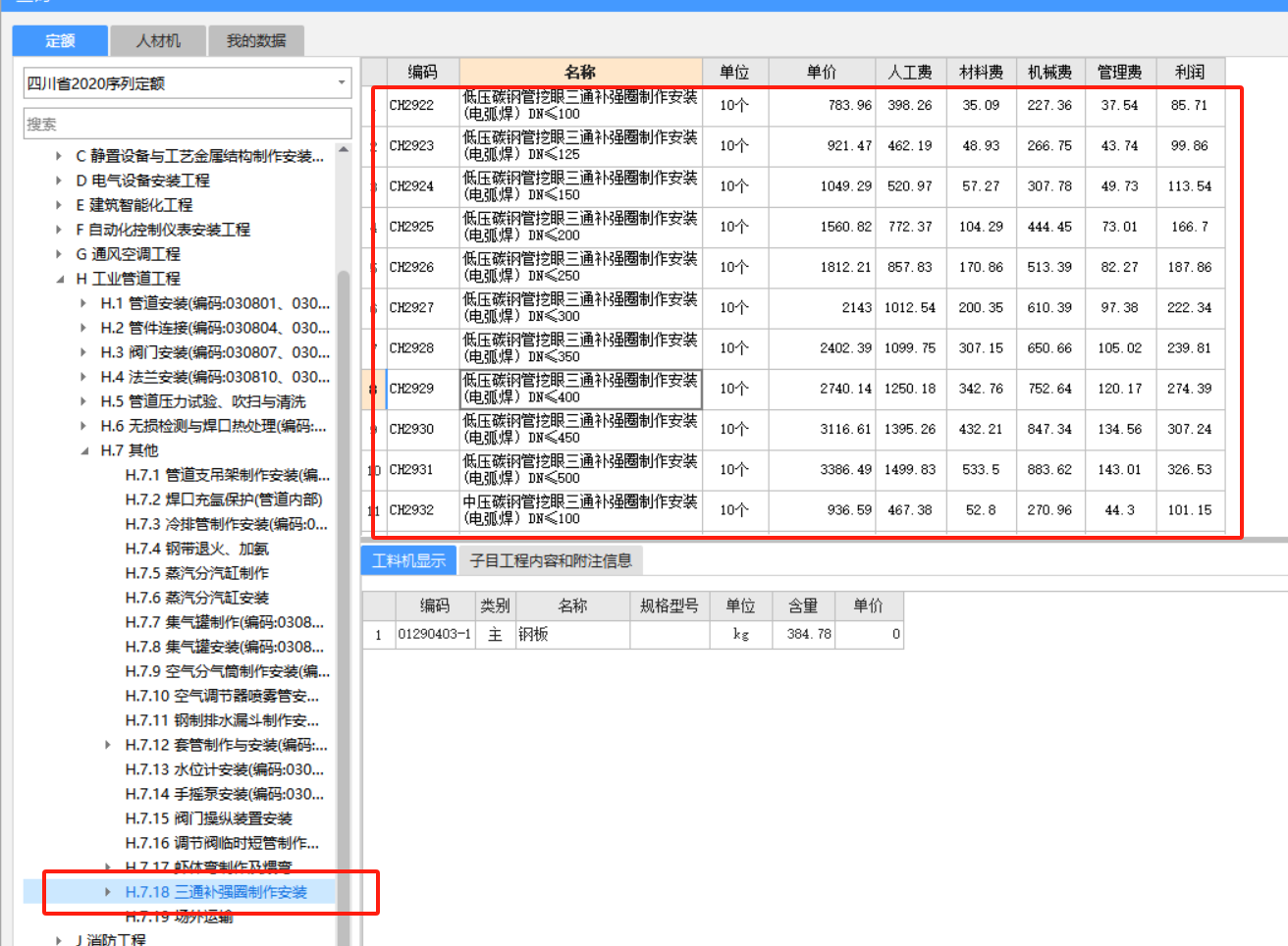Select tree item H.7.2 焊口充氩保护

point(224,499)
